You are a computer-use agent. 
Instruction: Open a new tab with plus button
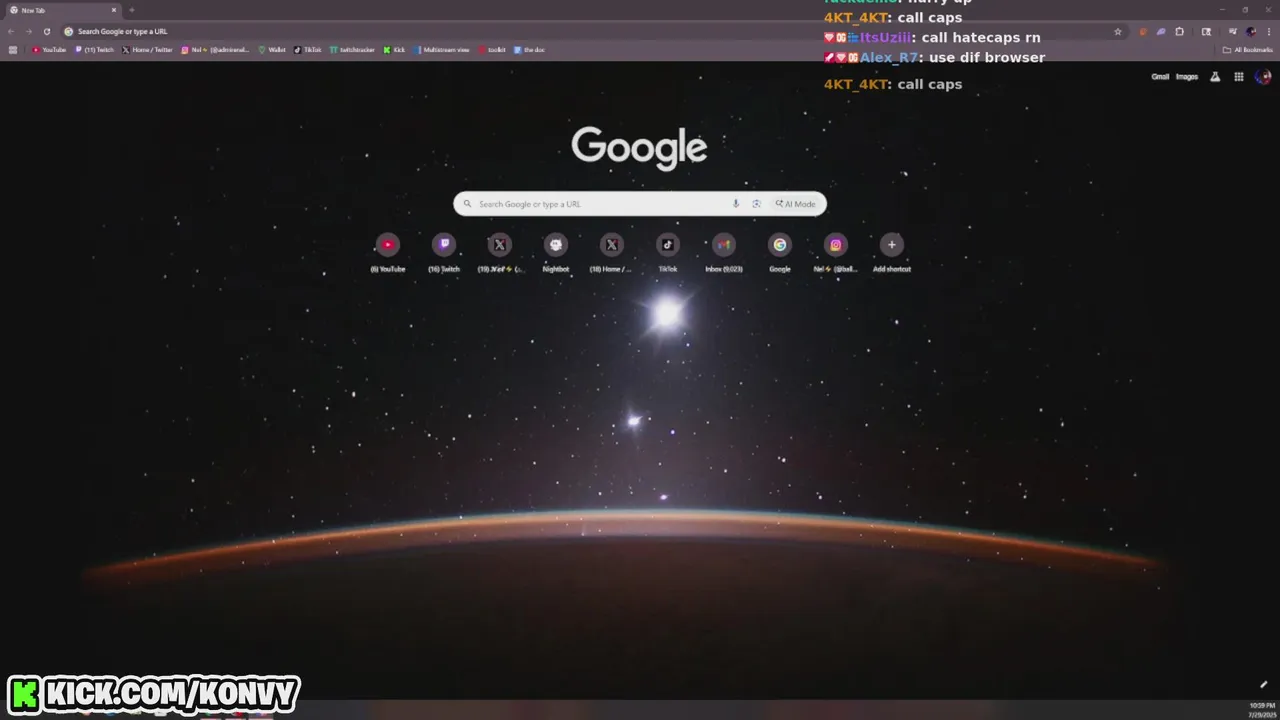click(132, 10)
